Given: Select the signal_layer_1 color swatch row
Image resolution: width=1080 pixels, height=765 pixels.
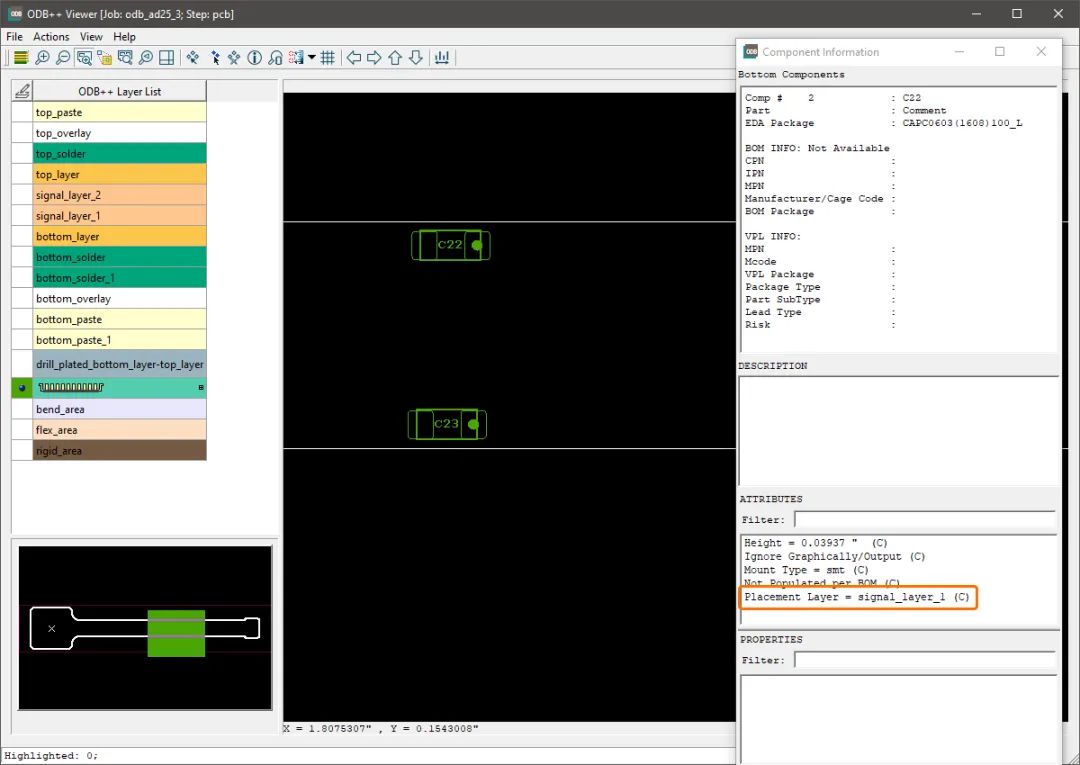Looking at the screenshot, I should (x=119, y=216).
